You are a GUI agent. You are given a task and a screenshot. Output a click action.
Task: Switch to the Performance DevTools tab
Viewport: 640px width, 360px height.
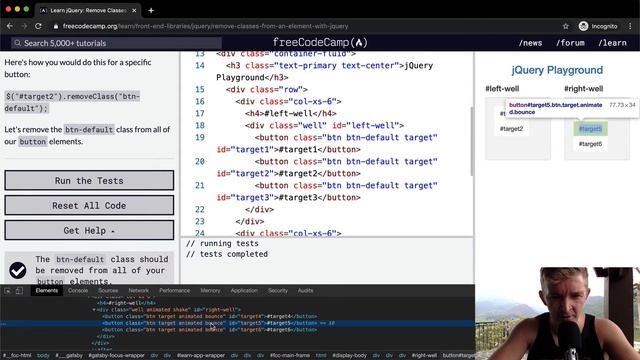(175, 291)
